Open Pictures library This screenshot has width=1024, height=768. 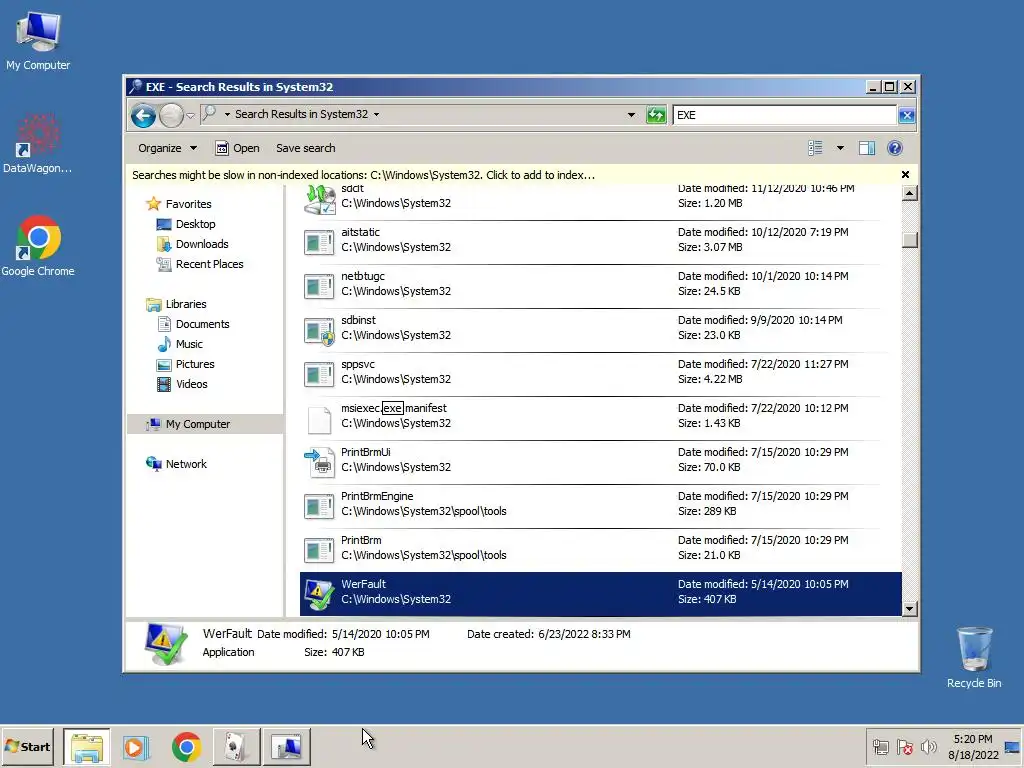(x=195, y=364)
